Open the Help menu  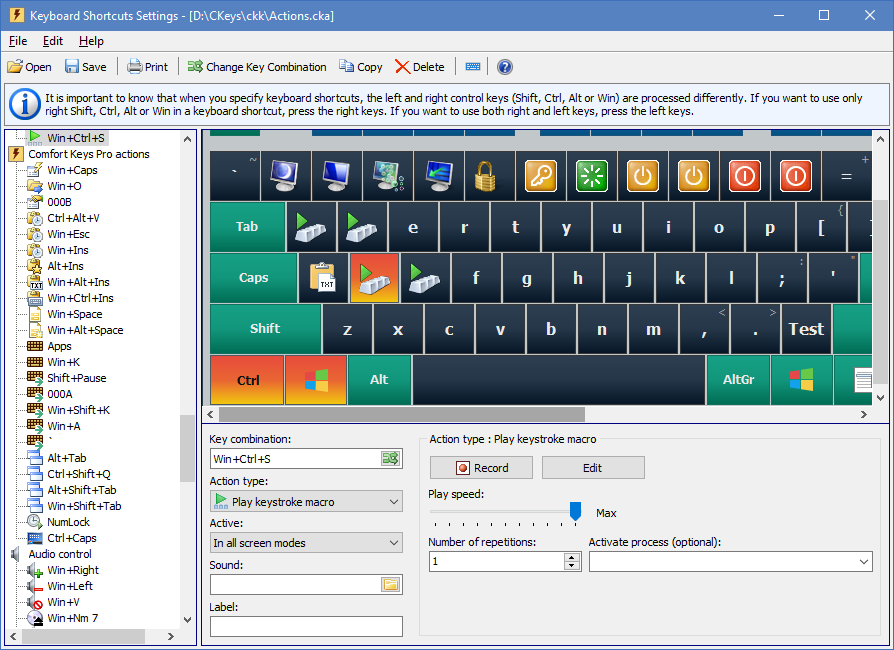91,41
